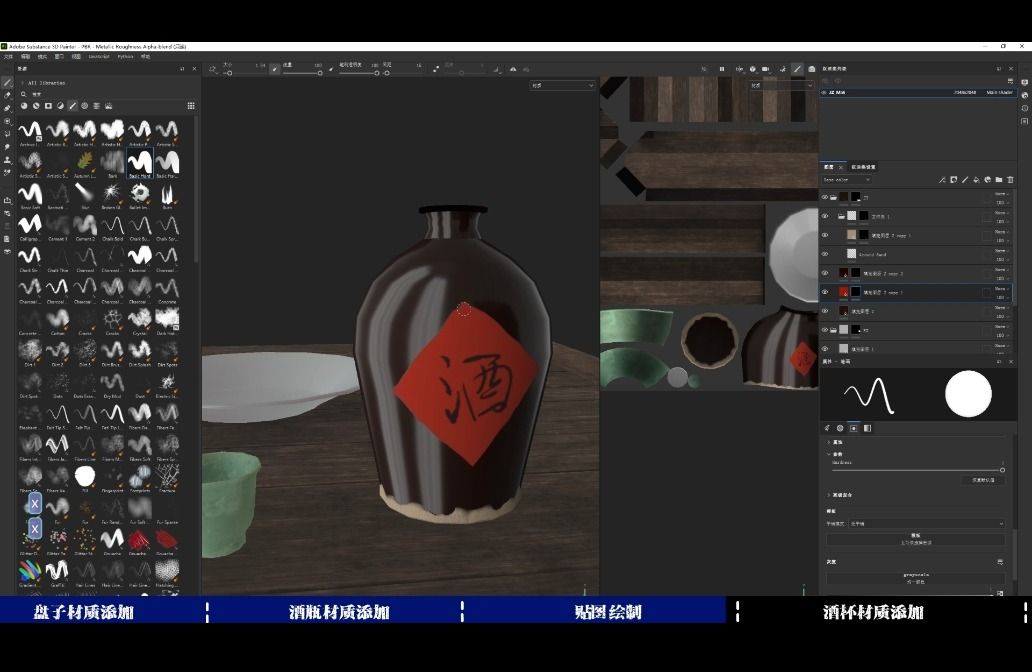Click the restore default value button
The height and width of the screenshot is (672, 1032).
coord(982,480)
